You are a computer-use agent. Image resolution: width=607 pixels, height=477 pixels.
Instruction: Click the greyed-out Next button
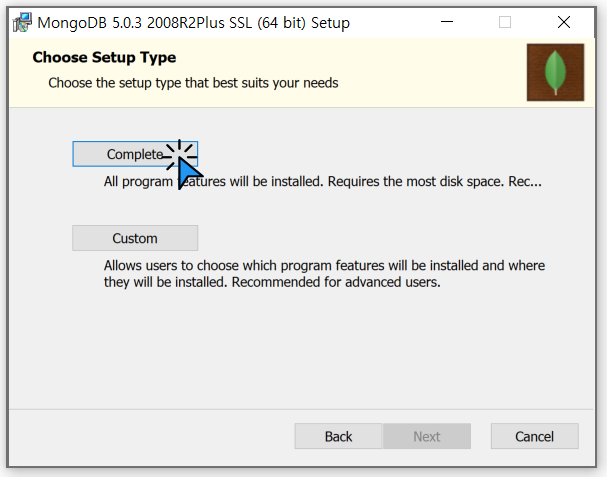coord(427,436)
